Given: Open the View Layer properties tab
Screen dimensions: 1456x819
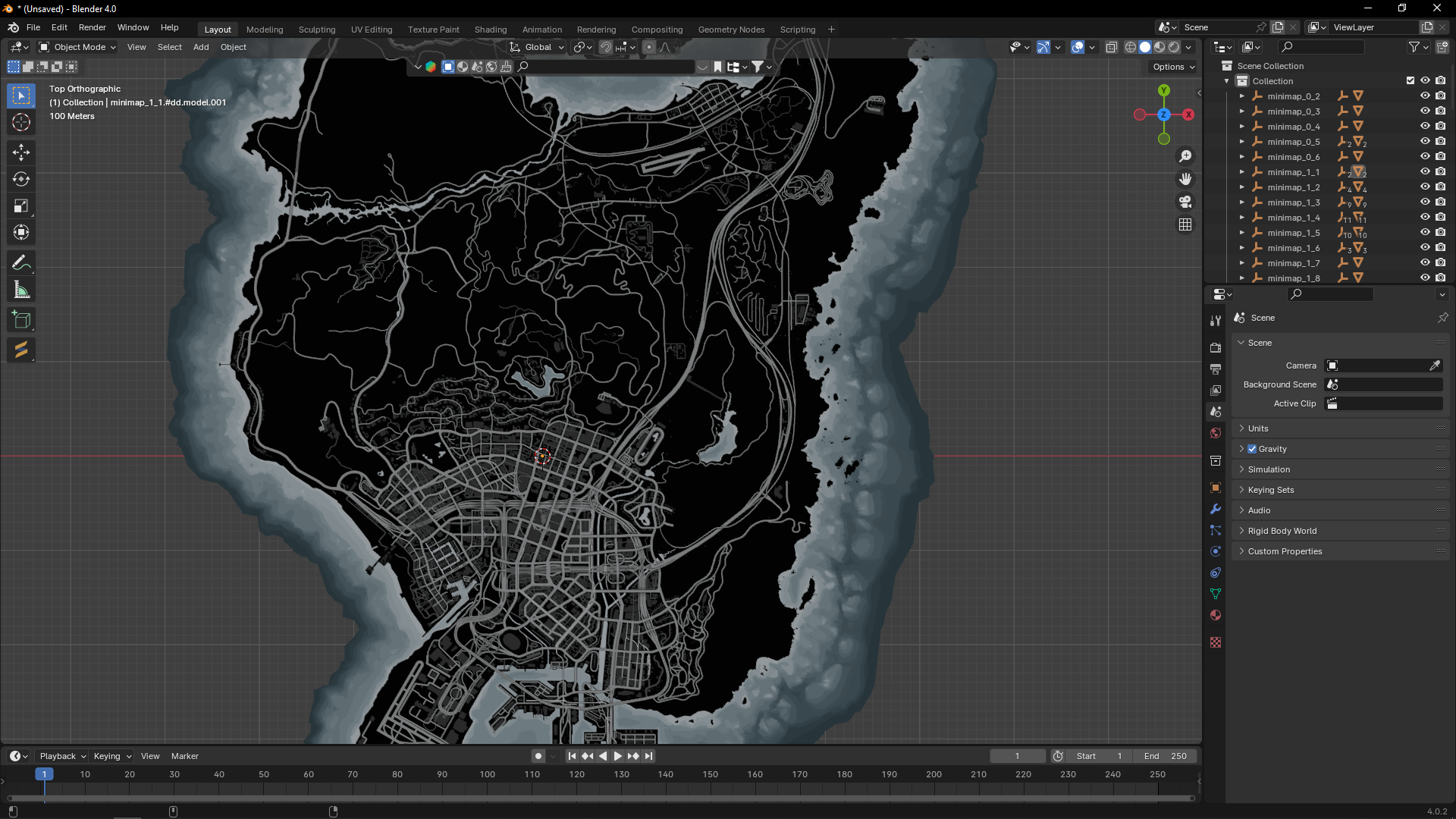Looking at the screenshot, I should tap(1216, 390).
